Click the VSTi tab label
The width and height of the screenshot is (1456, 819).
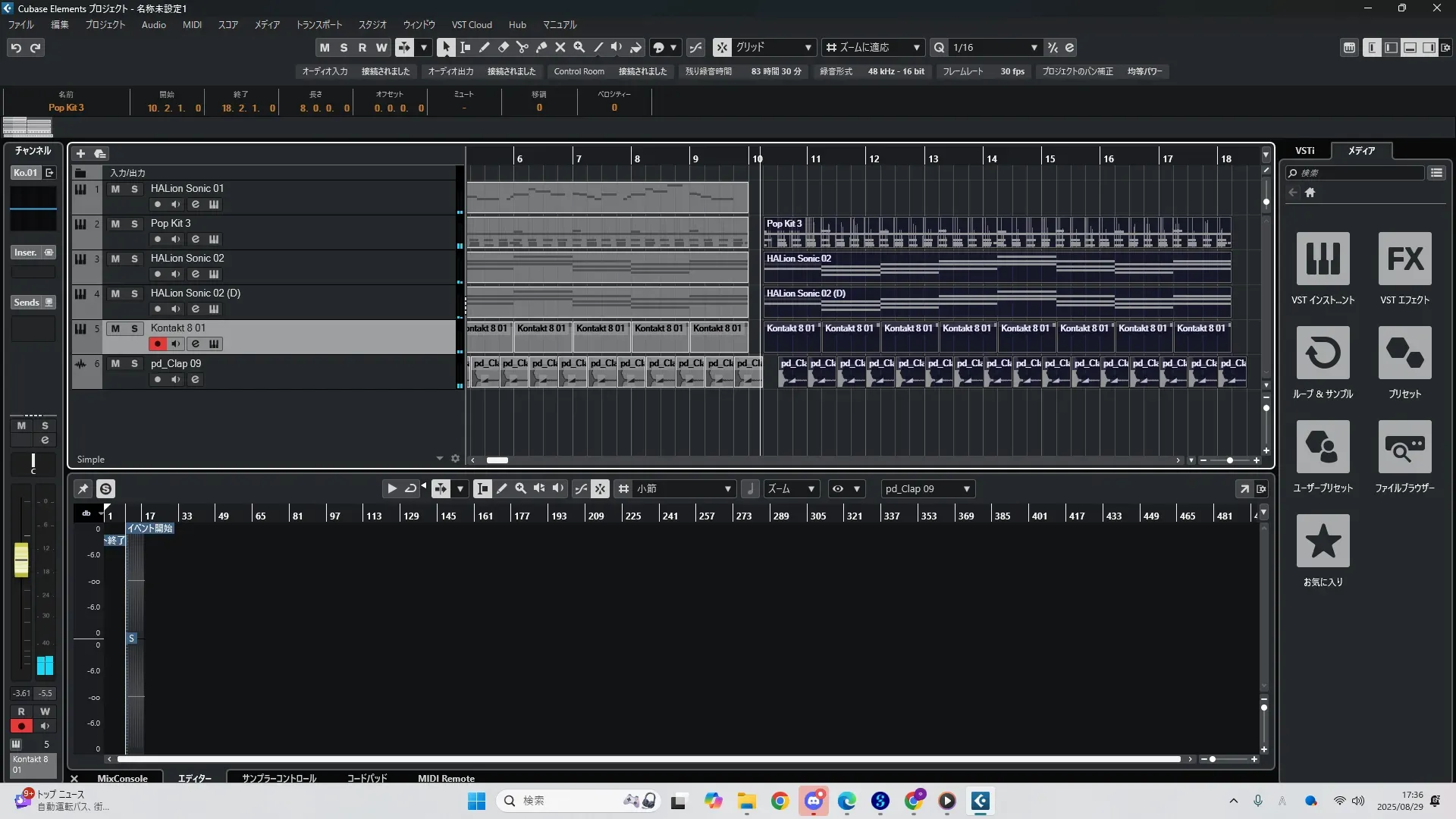[1304, 151]
